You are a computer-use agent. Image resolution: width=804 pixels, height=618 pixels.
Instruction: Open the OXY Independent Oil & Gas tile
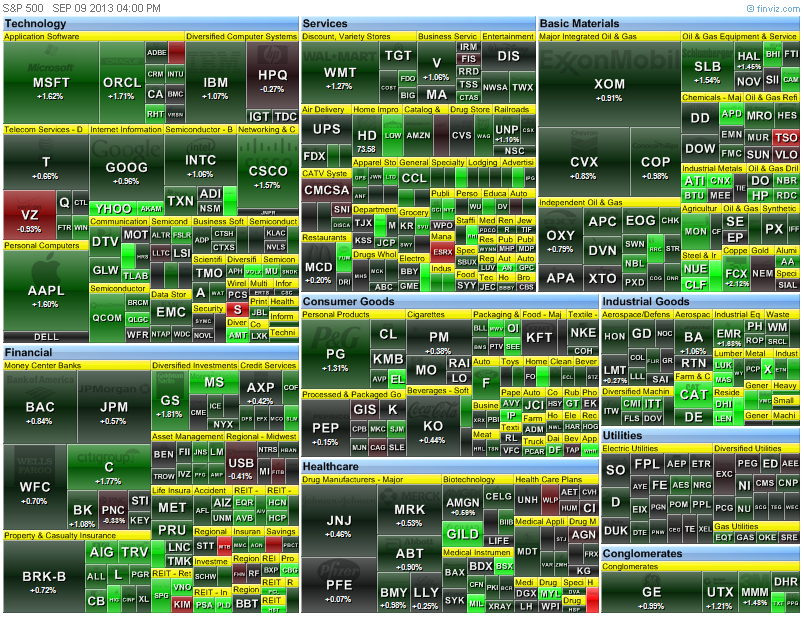coord(560,236)
